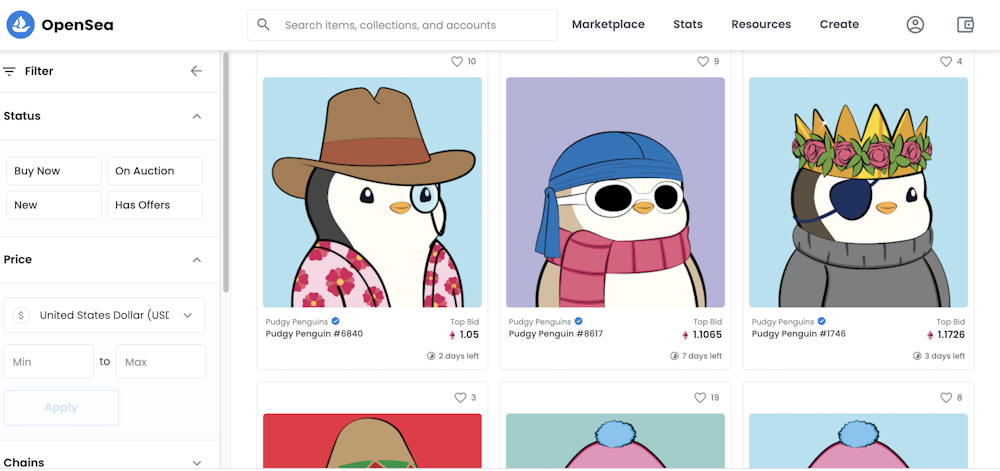Click the filter sidebar scrollbar

pos(226,170)
